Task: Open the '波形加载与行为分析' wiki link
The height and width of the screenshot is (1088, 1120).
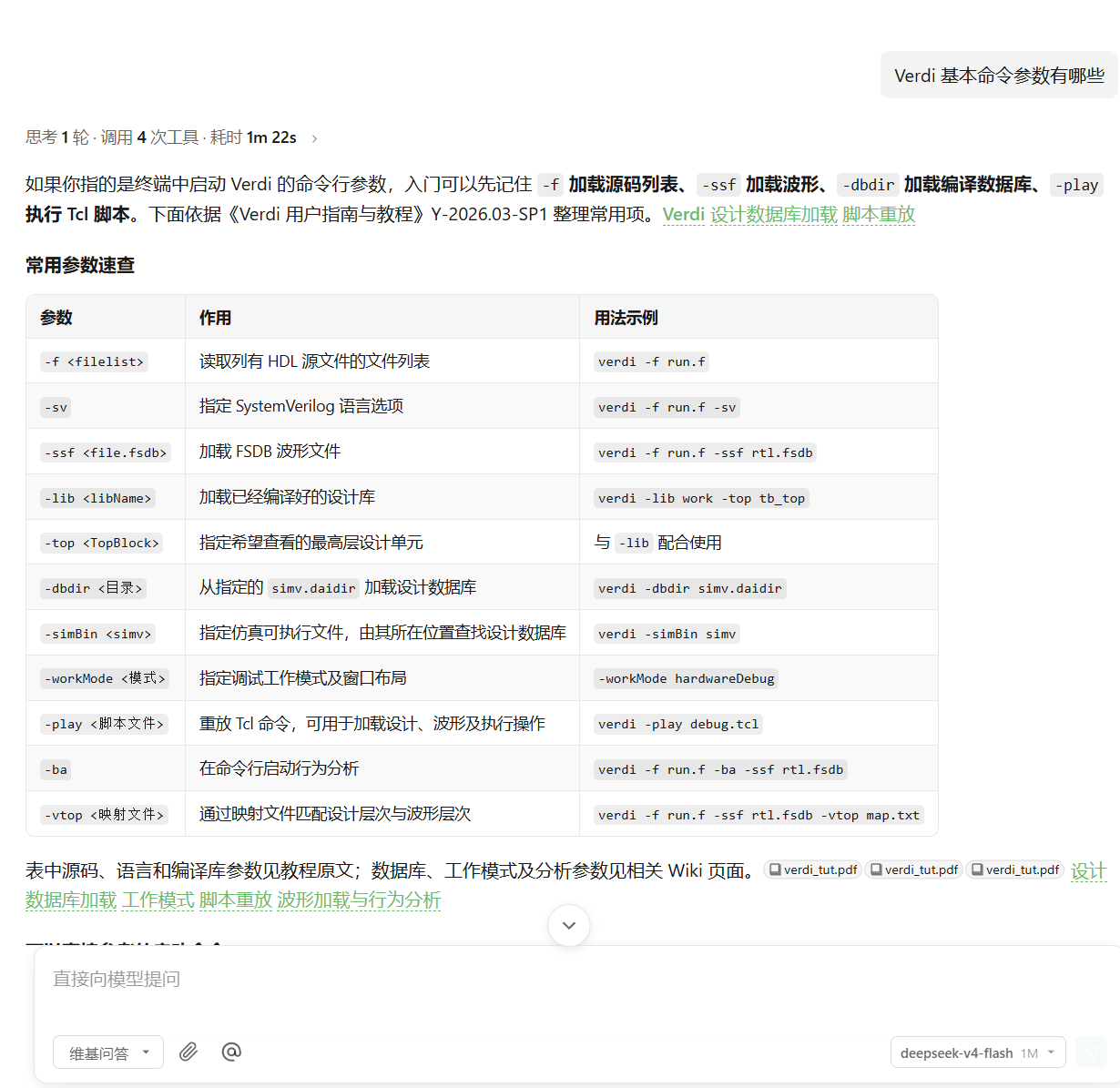Action: 359,900
